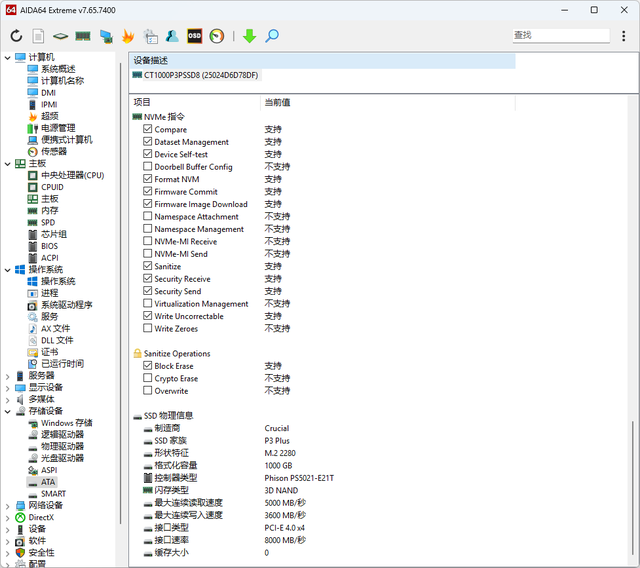Click the 设备描述 column header
Image resolution: width=640 pixels, height=568 pixels.
tap(322, 61)
